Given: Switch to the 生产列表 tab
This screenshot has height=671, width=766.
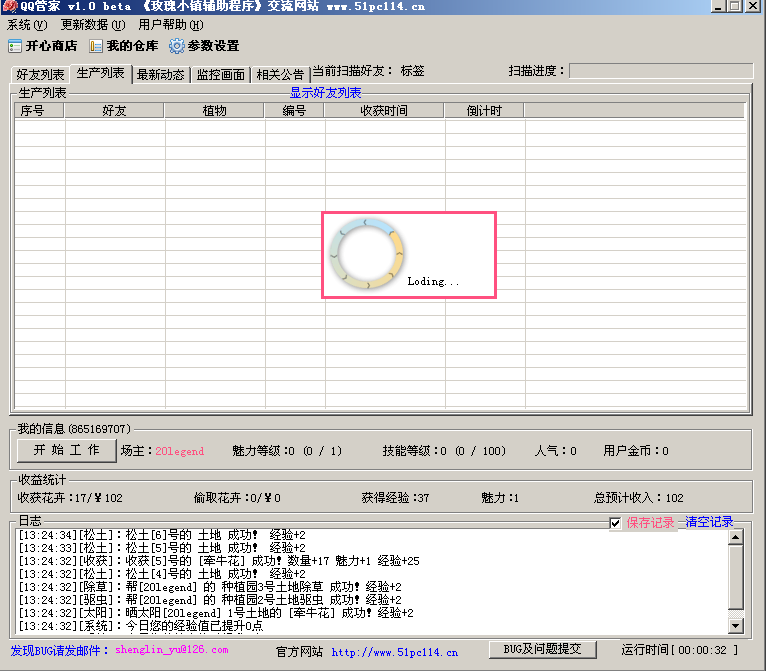Looking at the screenshot, I should 101,73.
